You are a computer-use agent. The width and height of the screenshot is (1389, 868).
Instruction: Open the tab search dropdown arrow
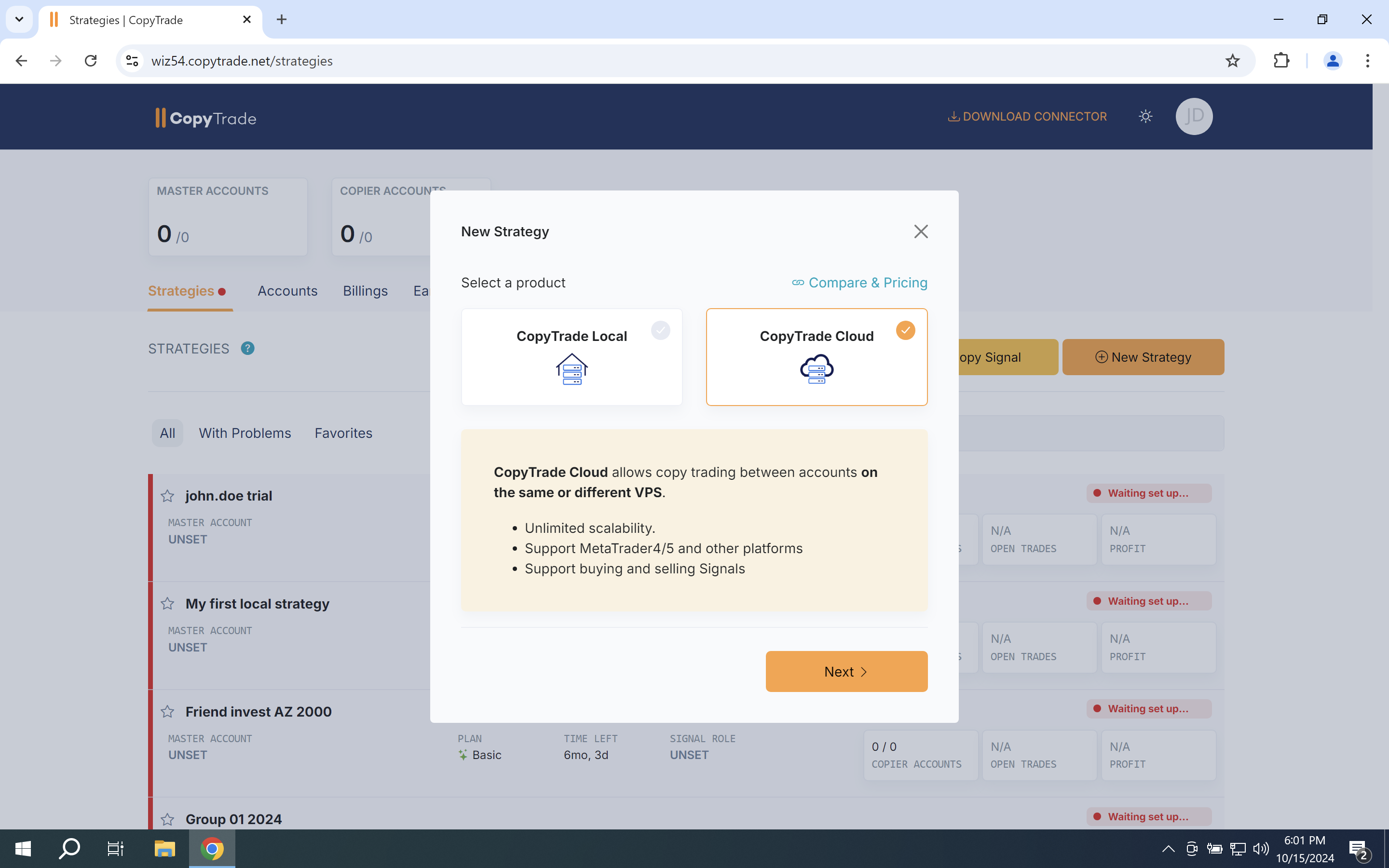pos(19,19)
